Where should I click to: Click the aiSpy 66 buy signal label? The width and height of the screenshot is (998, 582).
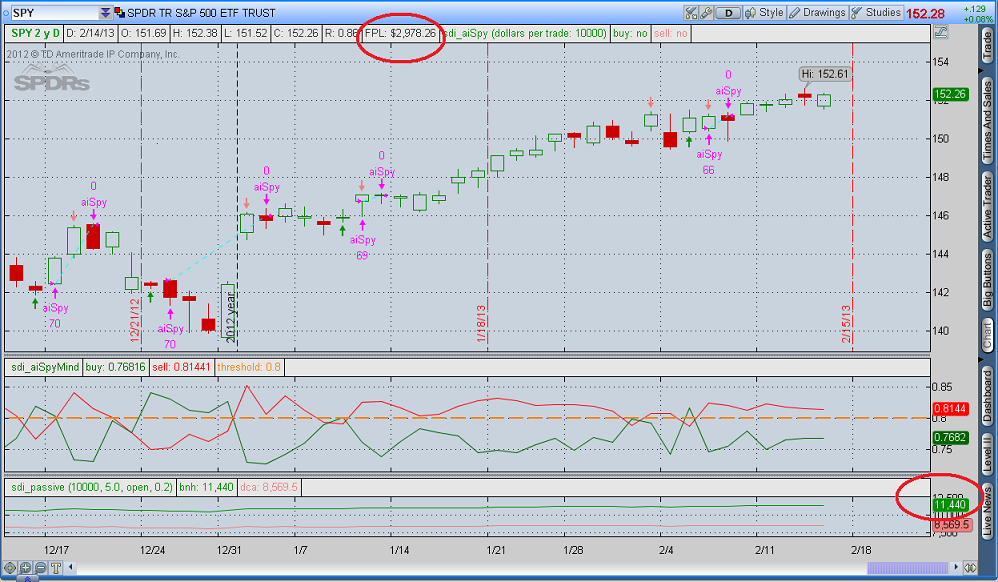pos(709,162)
